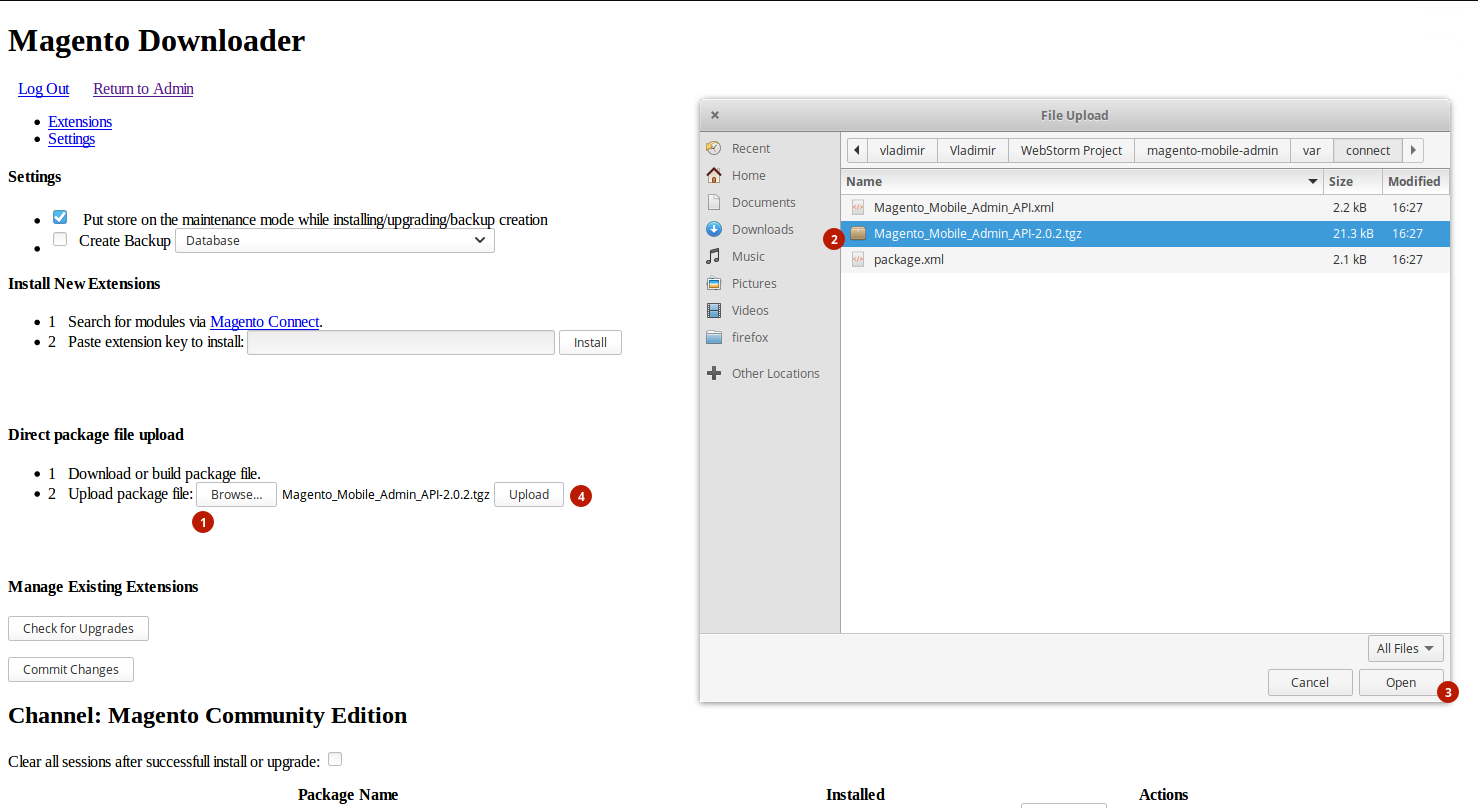Open the Database backup type dropdown
Screen dimensions: 1478x808
pyautogui.click(x=335, y=240)
